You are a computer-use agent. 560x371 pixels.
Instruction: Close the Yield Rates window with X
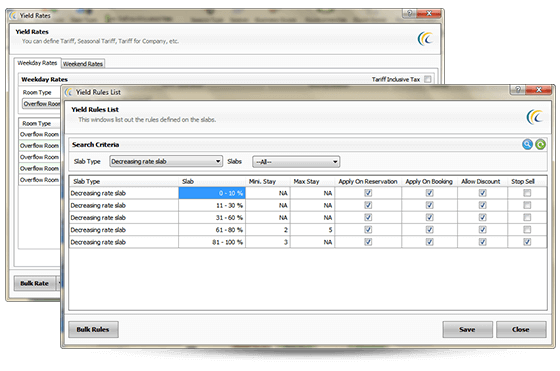pos(429,13)
